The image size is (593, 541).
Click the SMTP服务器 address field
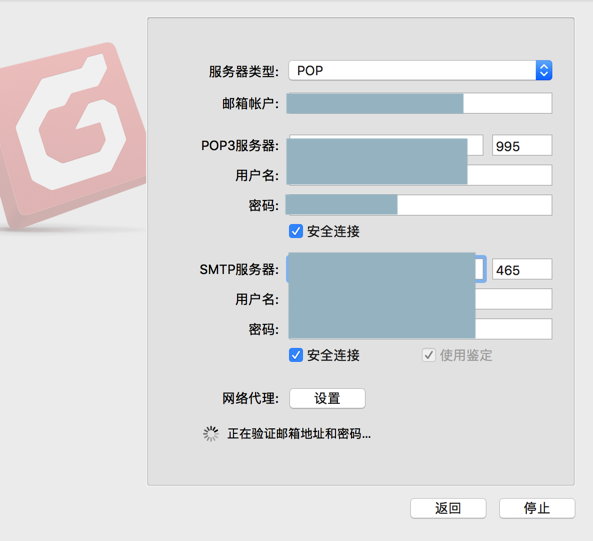click(x=386, y=269)
